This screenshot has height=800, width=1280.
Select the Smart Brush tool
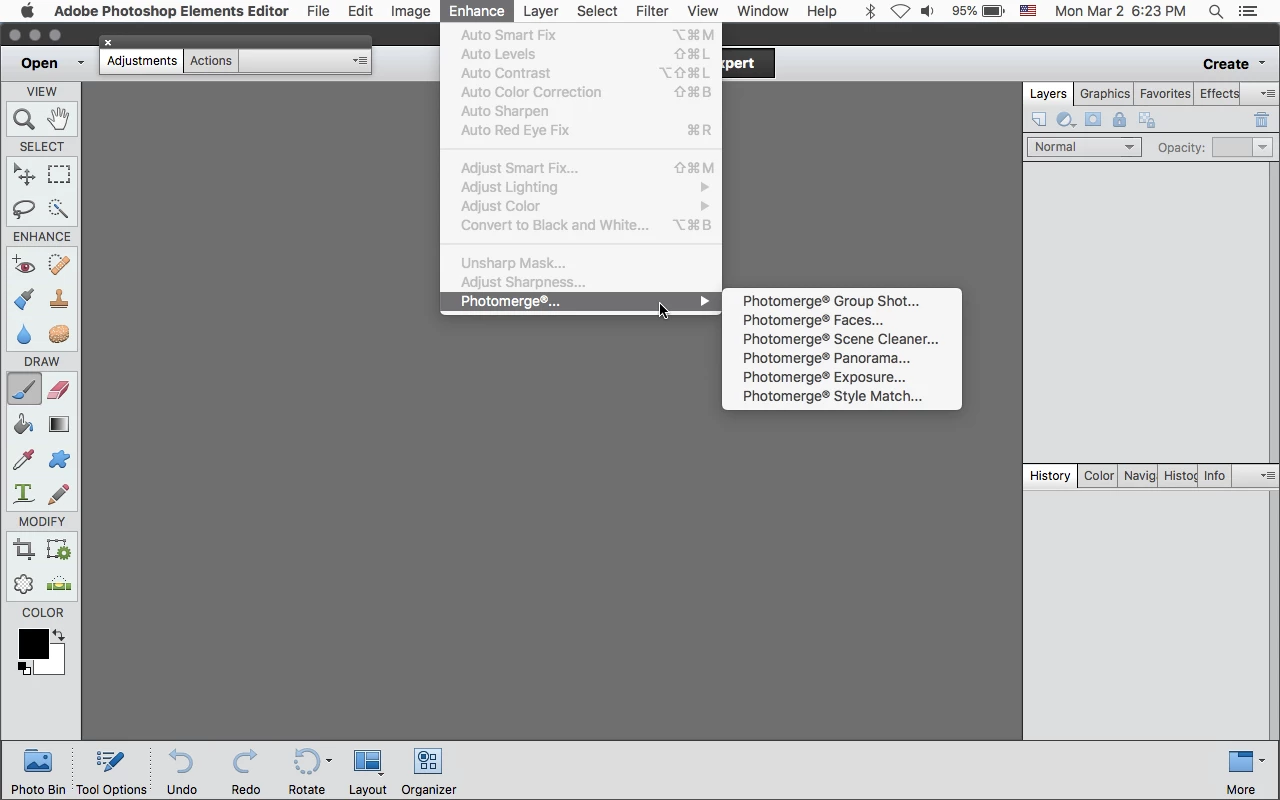click(x=24, y=299)
